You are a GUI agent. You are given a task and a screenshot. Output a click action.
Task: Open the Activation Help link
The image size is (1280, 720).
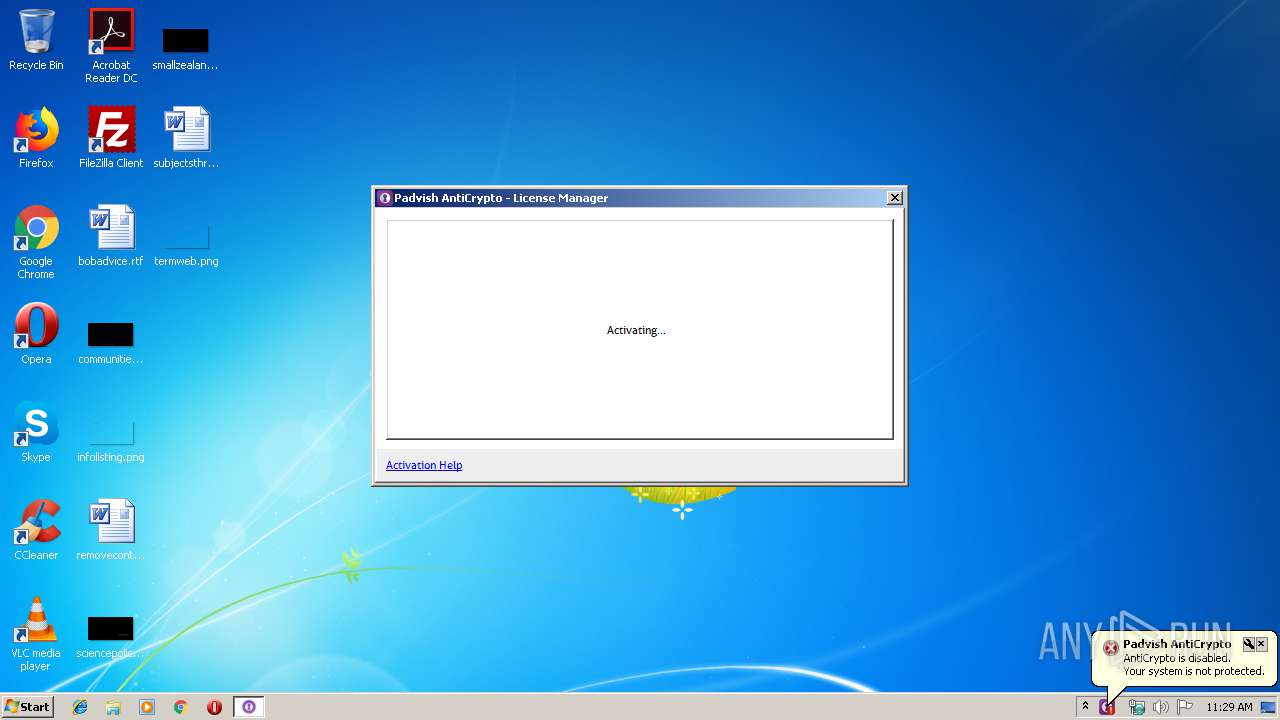424,465
